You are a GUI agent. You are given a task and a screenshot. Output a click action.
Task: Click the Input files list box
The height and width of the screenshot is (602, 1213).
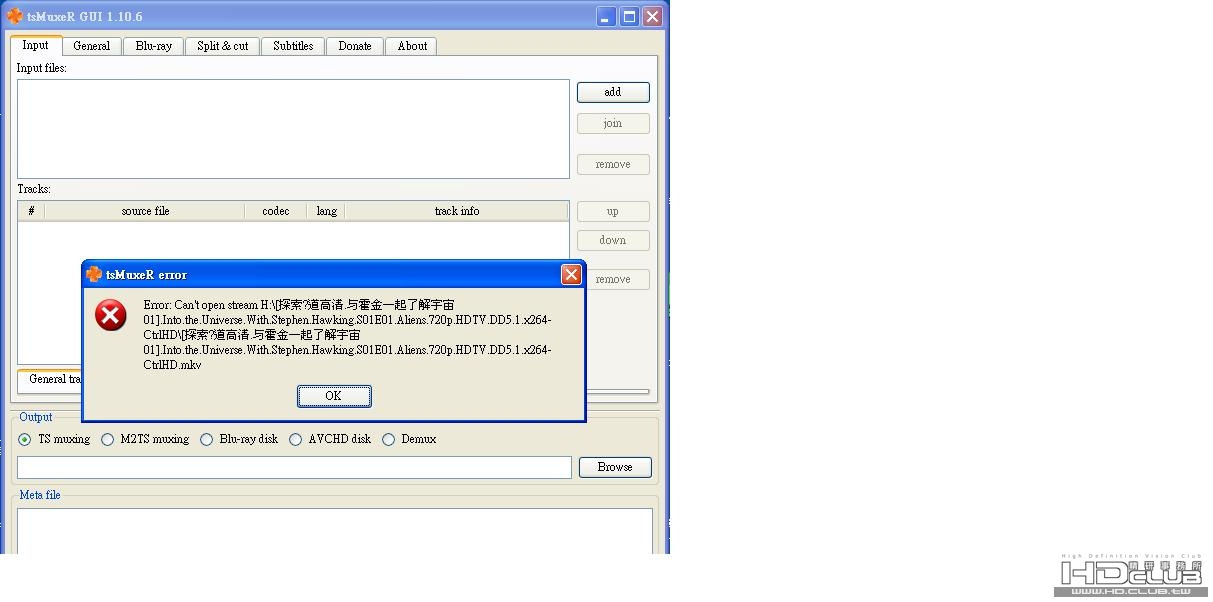pos(293,129)
